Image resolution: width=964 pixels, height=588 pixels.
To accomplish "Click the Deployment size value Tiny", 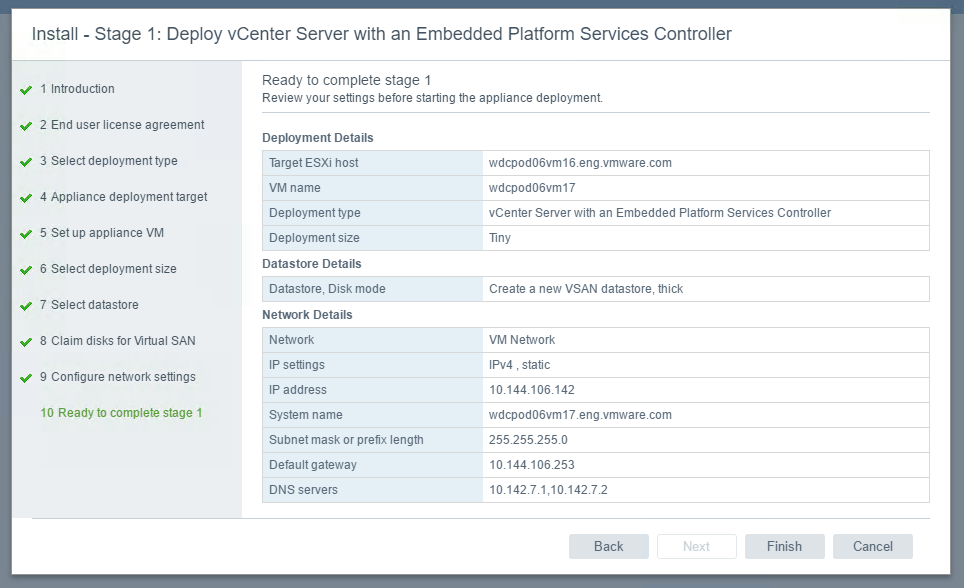I will pyautogui.click(x=500, y=238).
